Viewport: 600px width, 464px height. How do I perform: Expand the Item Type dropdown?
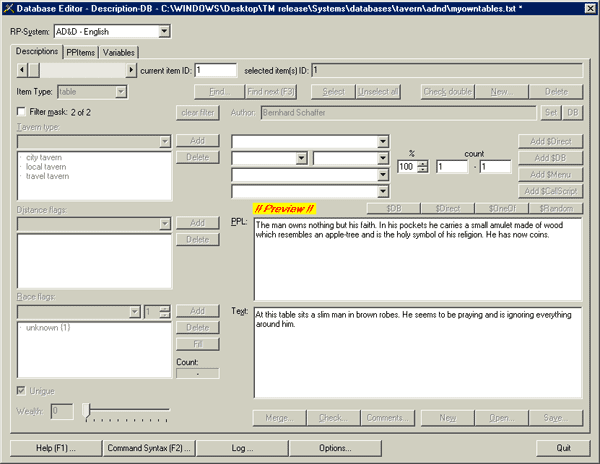(120, 91)
